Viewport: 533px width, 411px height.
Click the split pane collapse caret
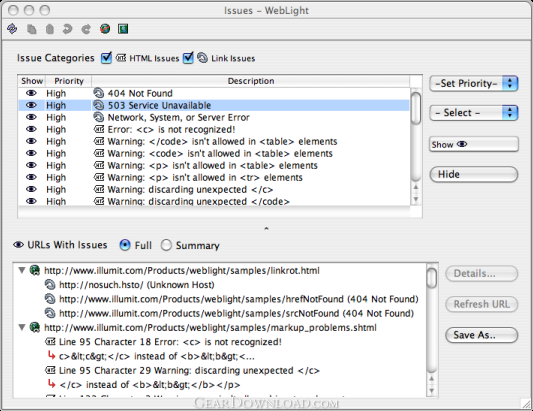click(266, 228)
